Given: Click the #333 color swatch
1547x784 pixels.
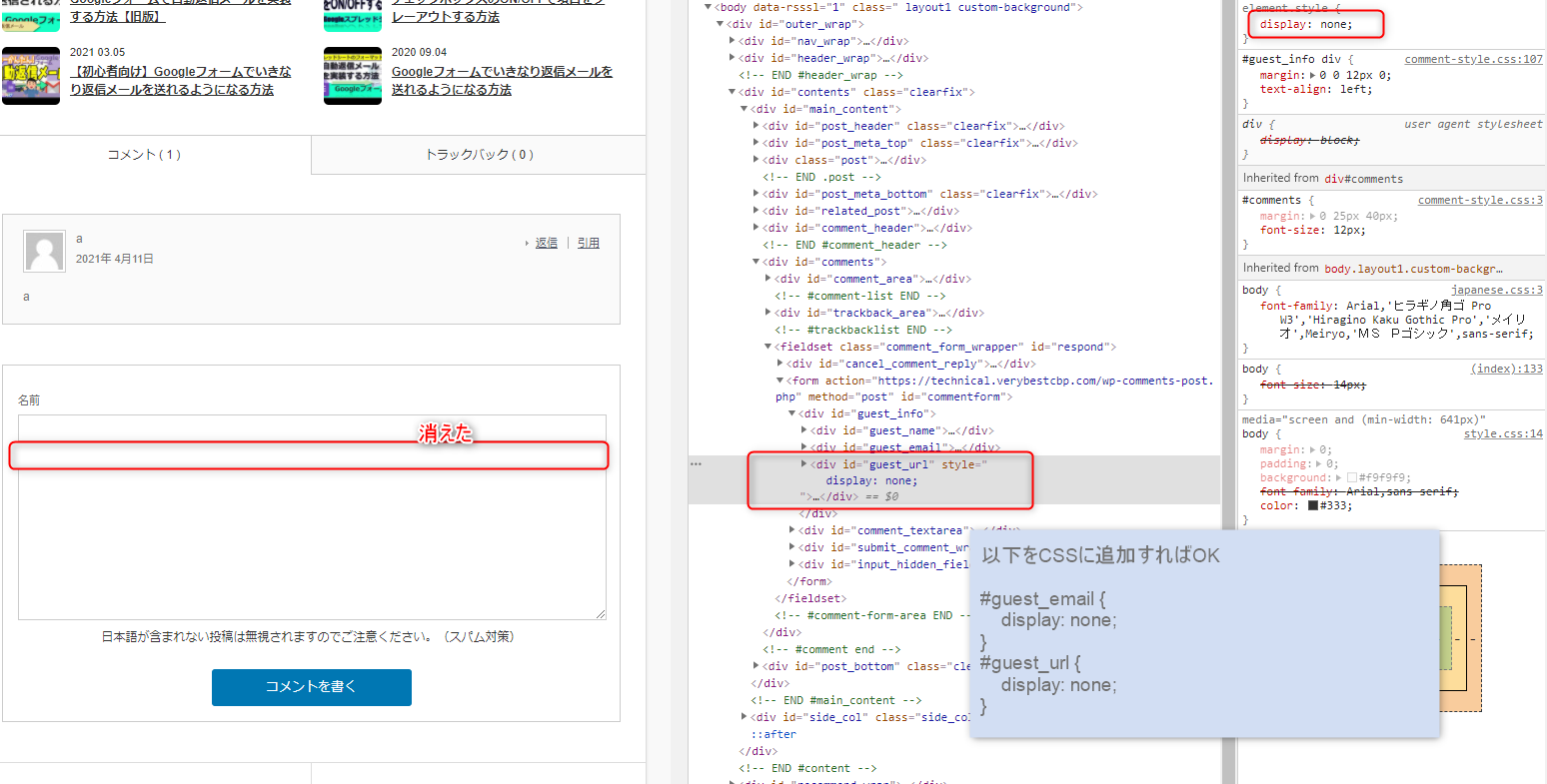Looking at the screenshot, I should coord(1313,505).
